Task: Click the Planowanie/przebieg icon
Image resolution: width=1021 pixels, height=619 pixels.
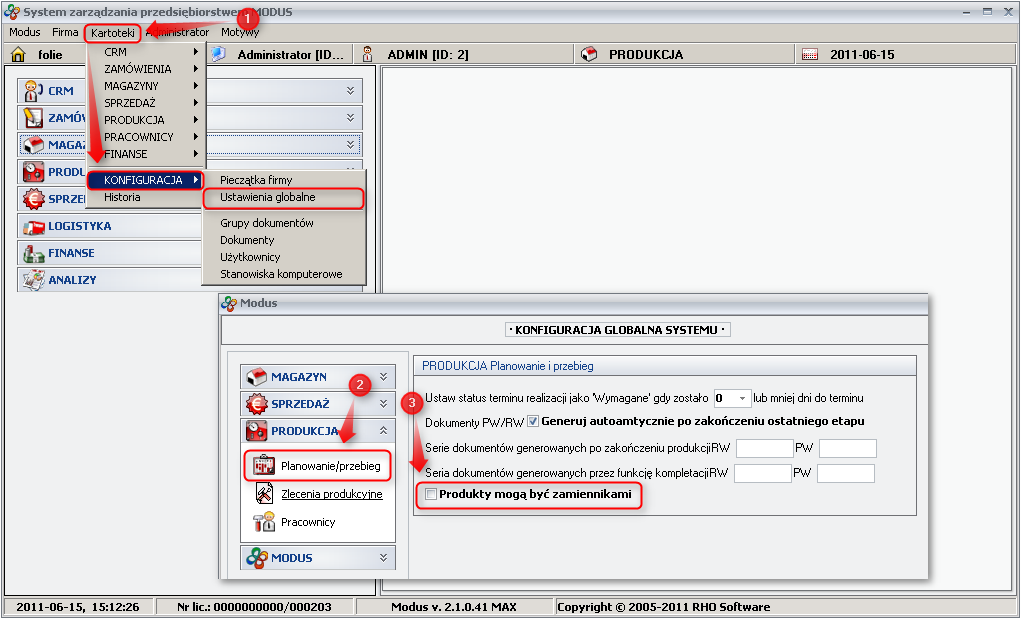Action: click(264, 465)
